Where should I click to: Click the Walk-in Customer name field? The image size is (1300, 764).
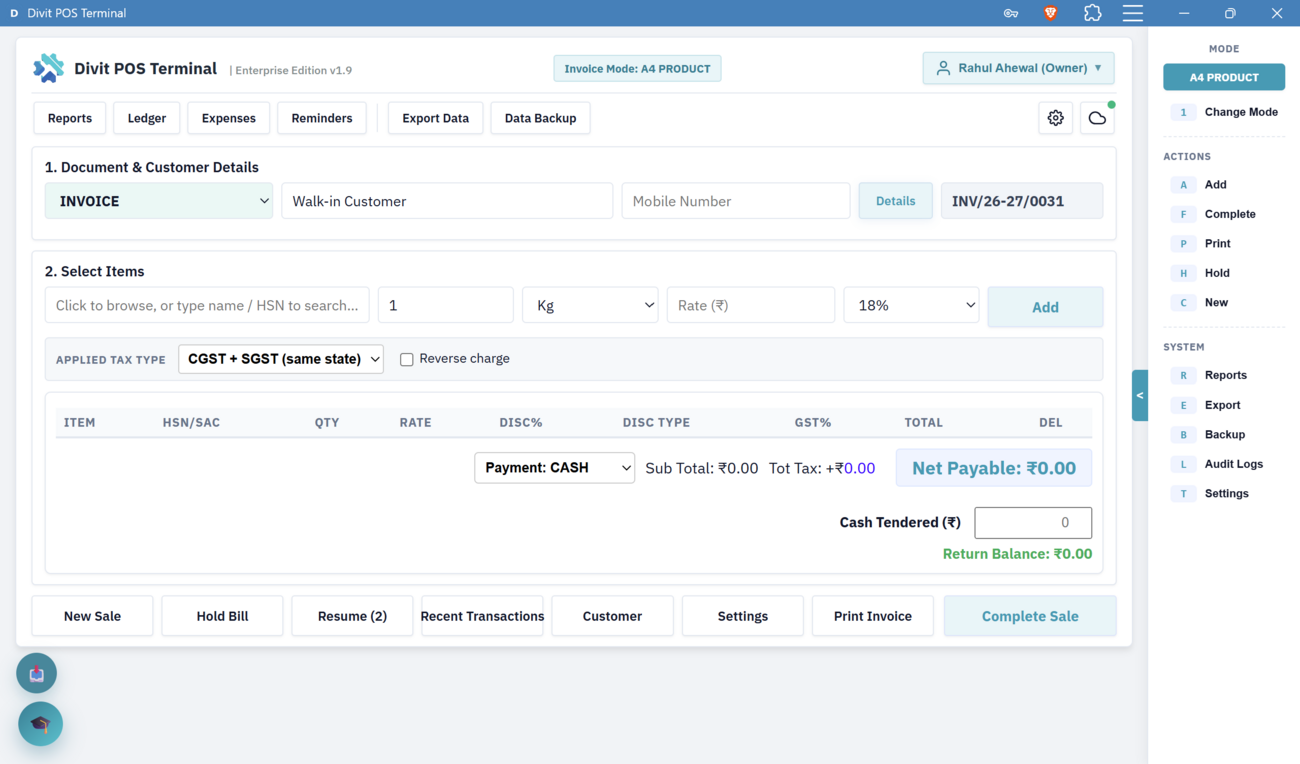(447, 201)
